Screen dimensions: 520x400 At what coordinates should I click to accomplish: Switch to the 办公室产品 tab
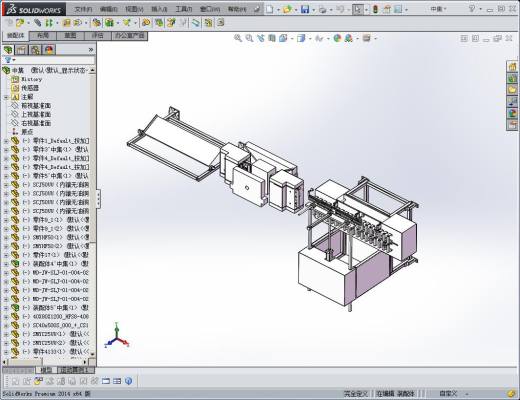(x=129, y=35)
